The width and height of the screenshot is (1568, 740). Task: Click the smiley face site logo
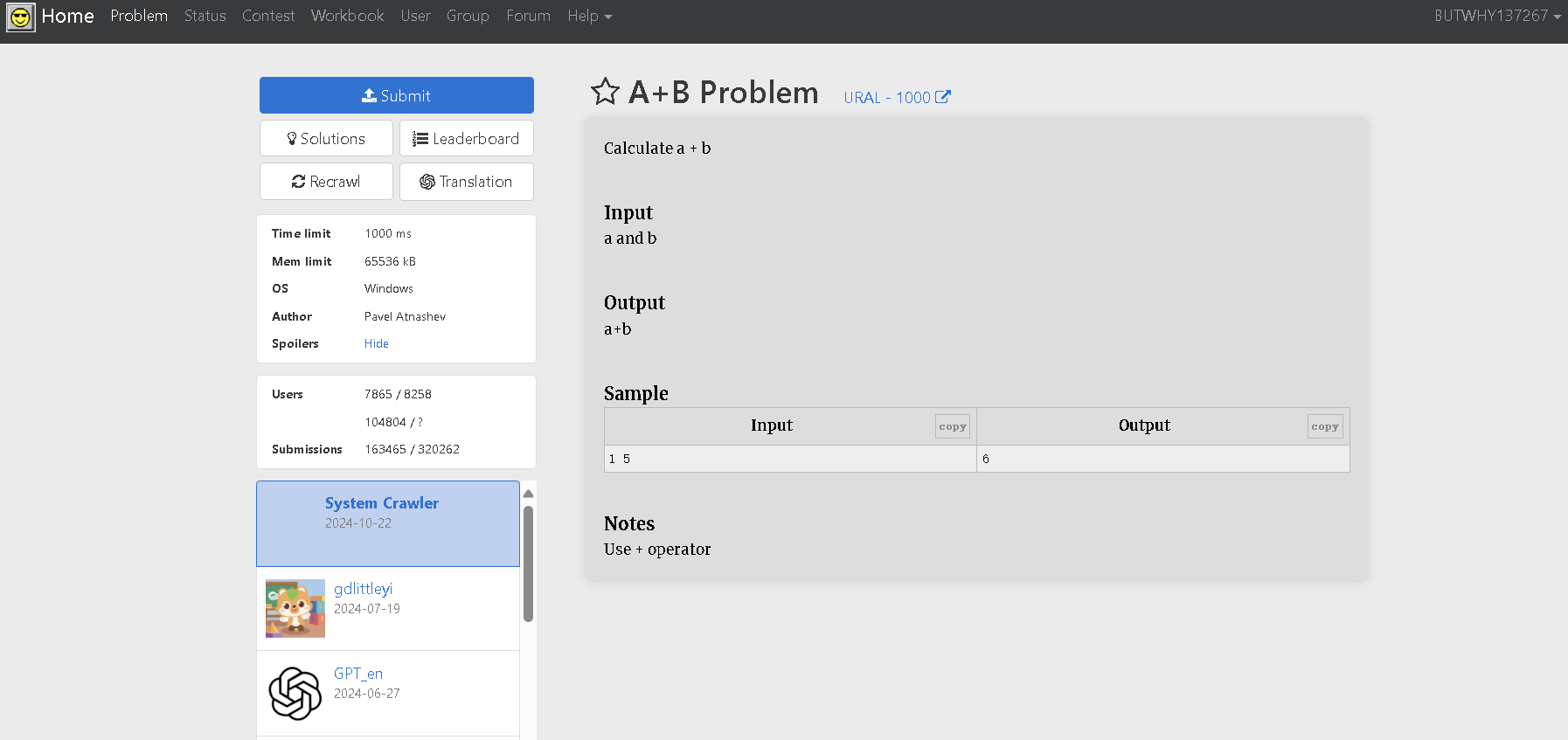[21, 17]
